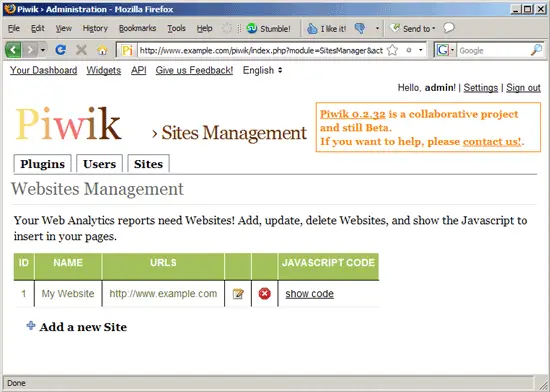
Task: Click the My Website name cell
Action: pos(68,293)
